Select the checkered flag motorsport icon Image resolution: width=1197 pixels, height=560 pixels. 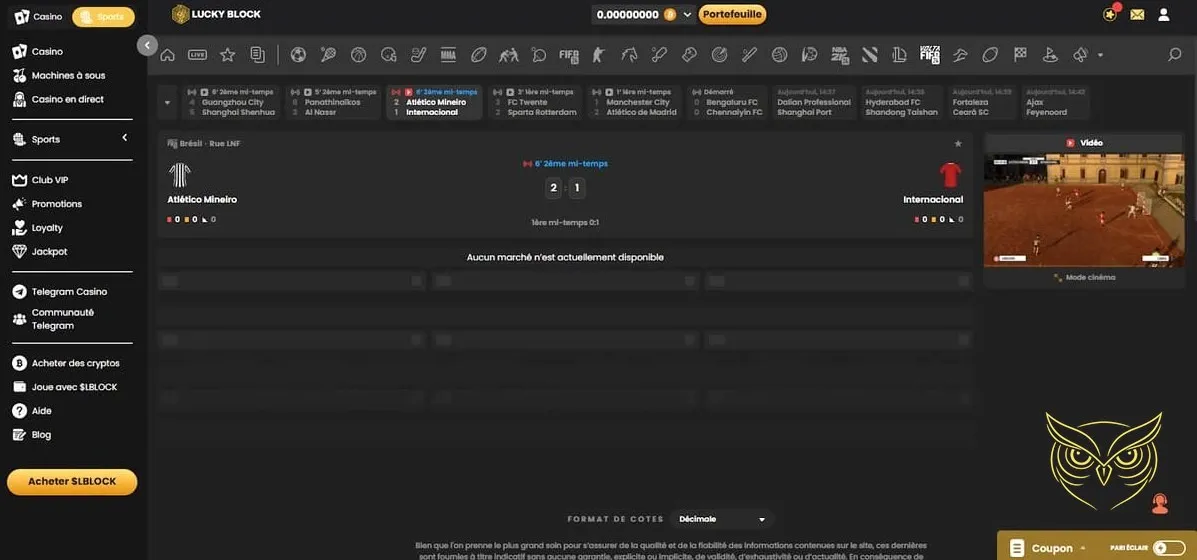(x=1020, y=55)
